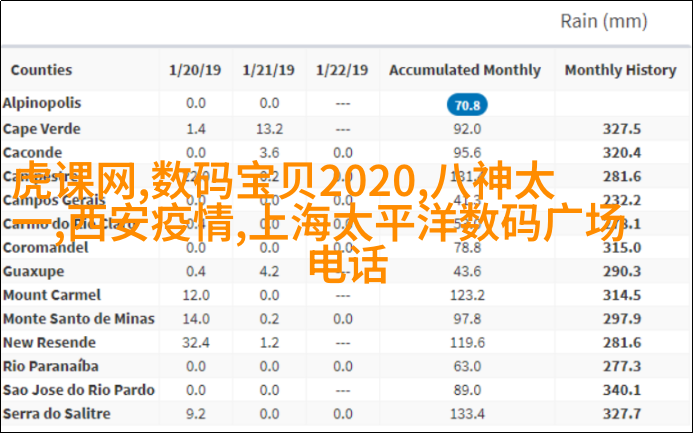Click the Monthly History column header
The image size is (694, 434).
click(621, 70)
